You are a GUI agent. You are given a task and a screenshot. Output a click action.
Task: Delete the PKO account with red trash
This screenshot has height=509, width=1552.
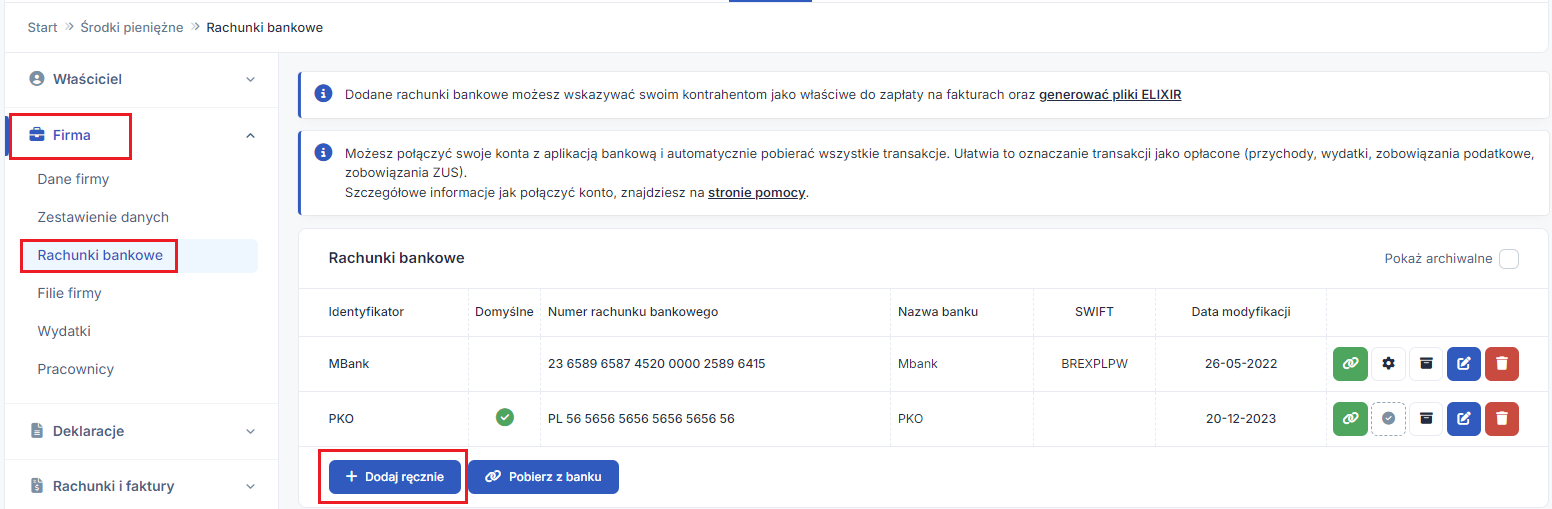point(1502,419)
